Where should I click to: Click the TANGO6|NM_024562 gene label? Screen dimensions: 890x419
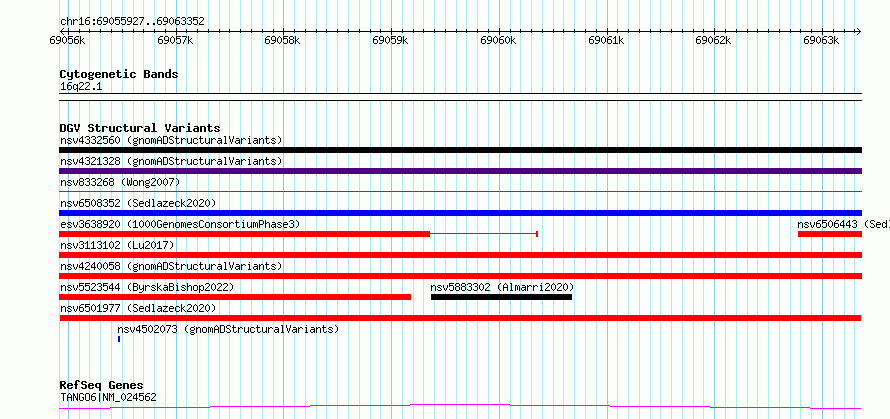pyautogui.click(x=108, y=397)
